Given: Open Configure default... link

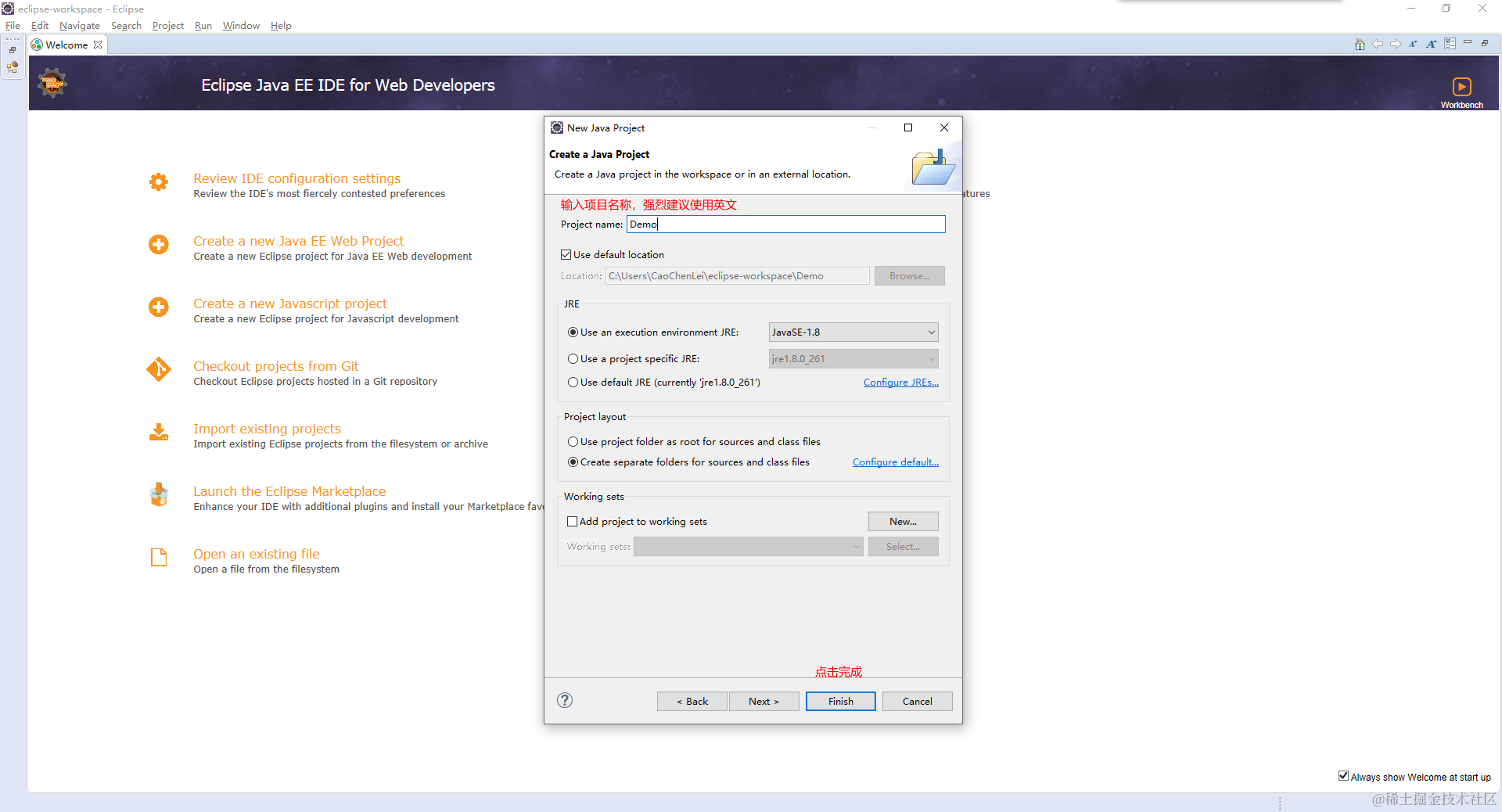Looking at the screenshot, I should coord(895,462).
